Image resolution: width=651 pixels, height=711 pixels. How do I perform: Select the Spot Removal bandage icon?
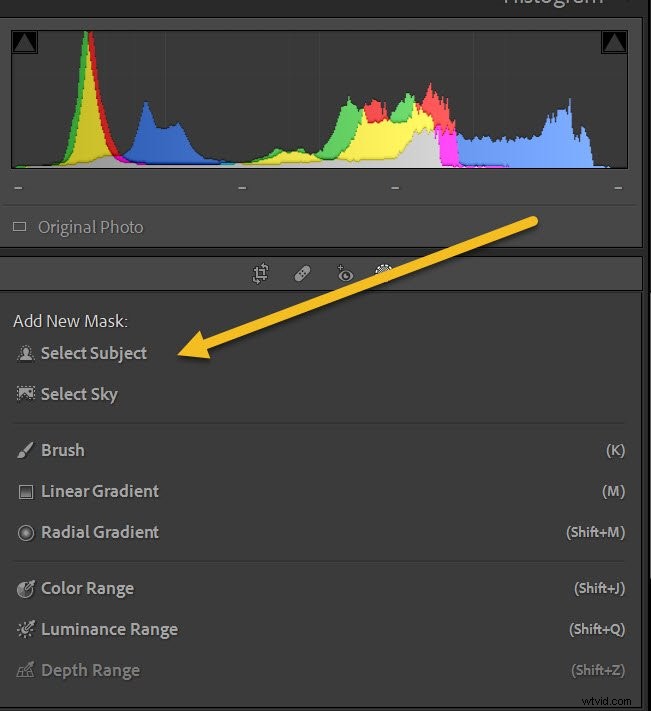coord(302,274)
